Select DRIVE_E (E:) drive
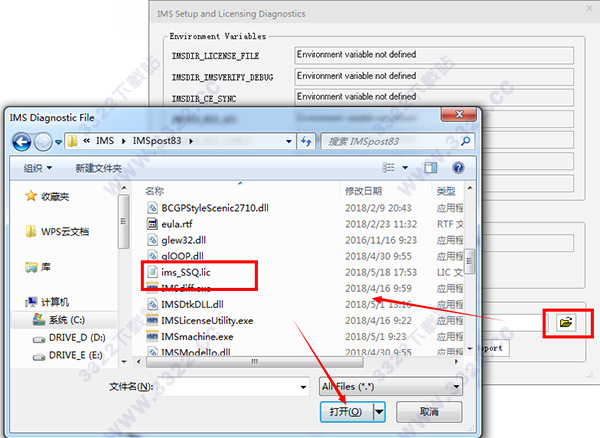Viewport: 600px width, 438px height. (68, 355)
